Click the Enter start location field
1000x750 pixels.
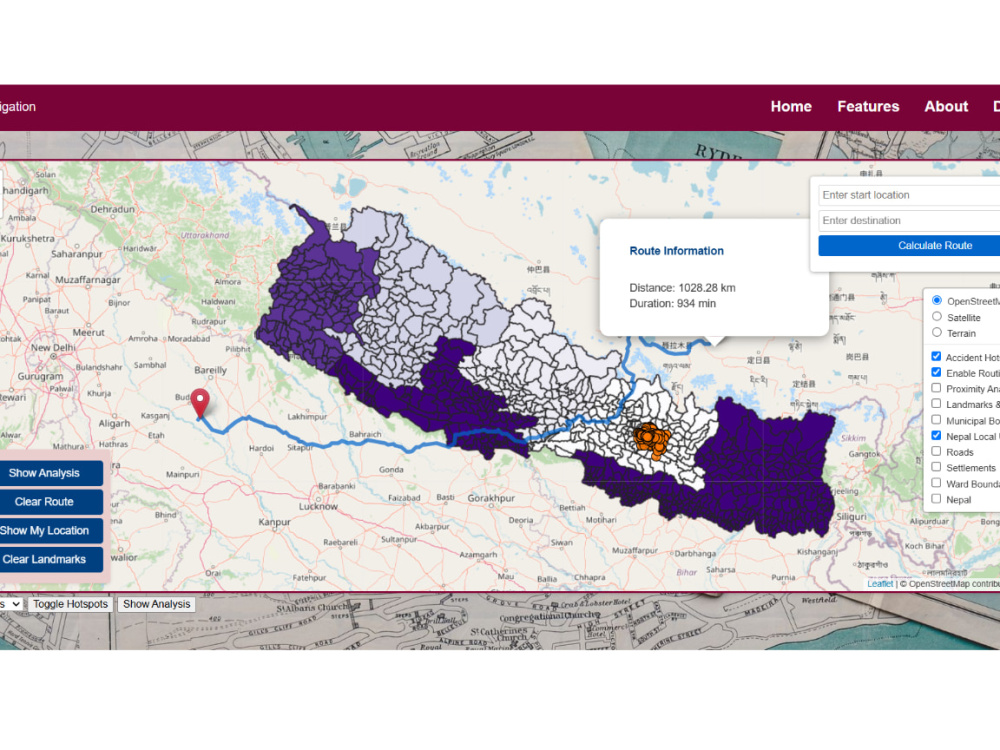coord(909,195)
